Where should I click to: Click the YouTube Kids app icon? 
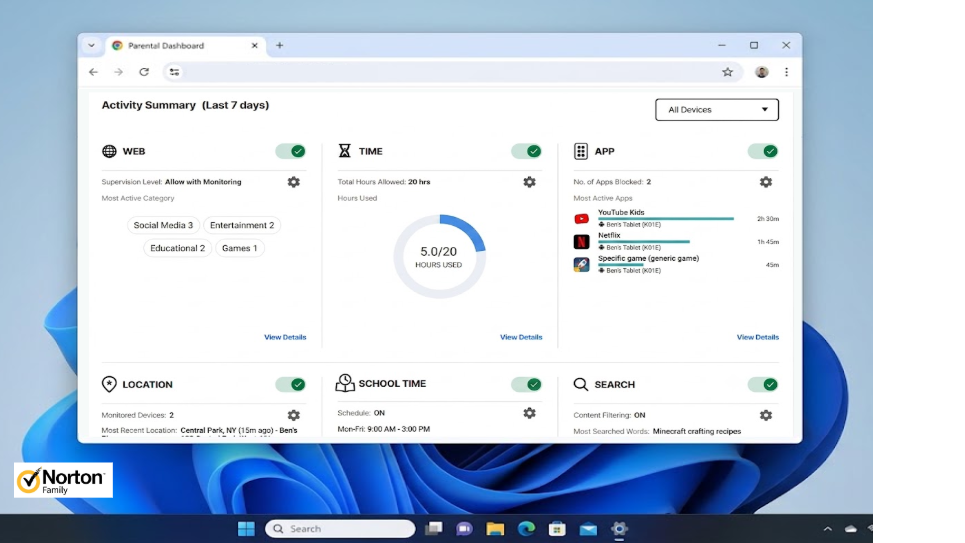(581, 219)
